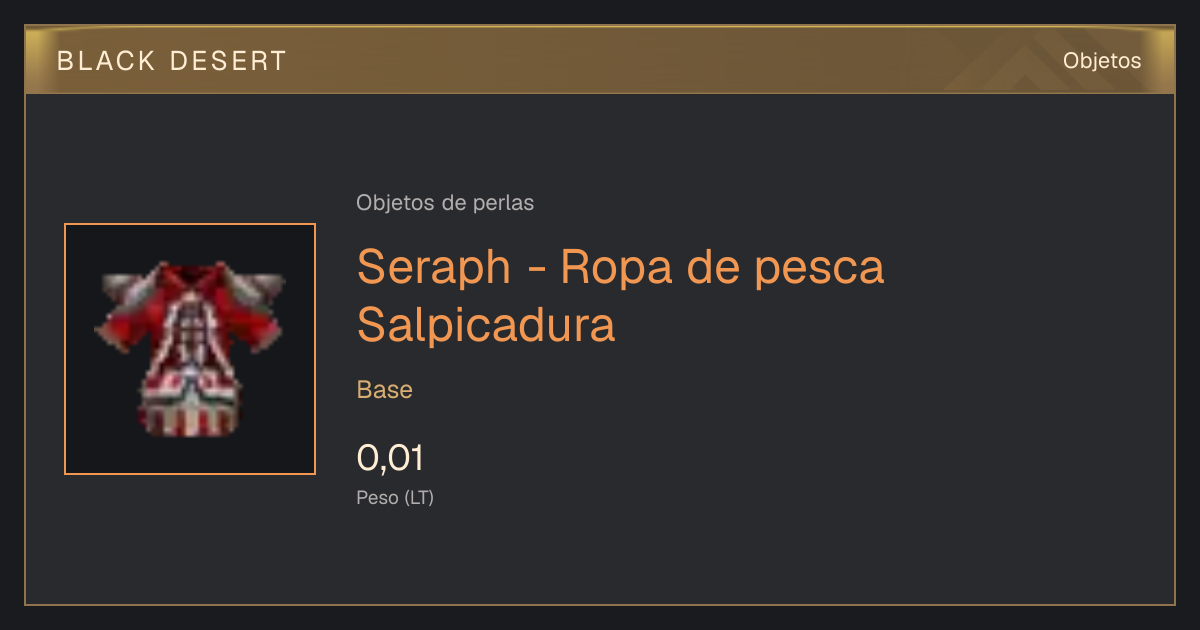The width and height of the screenshot is (1200, 630).
Task: Click the 0,01 weight value
Action: pyautogui.click(x=390, y=458)
